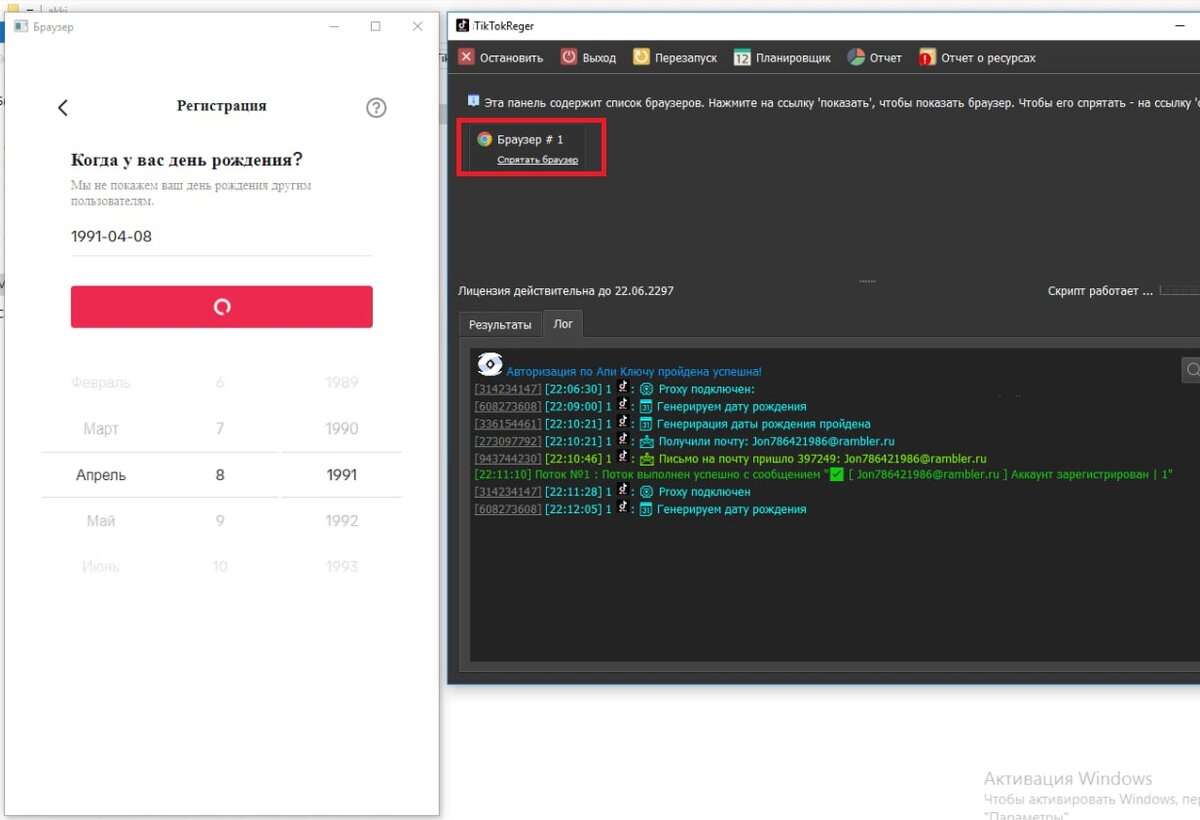Click the calendar scheduler icon
Image resolution: width=1200 pixels, height=820 pixels.
[x=742, y=57]
